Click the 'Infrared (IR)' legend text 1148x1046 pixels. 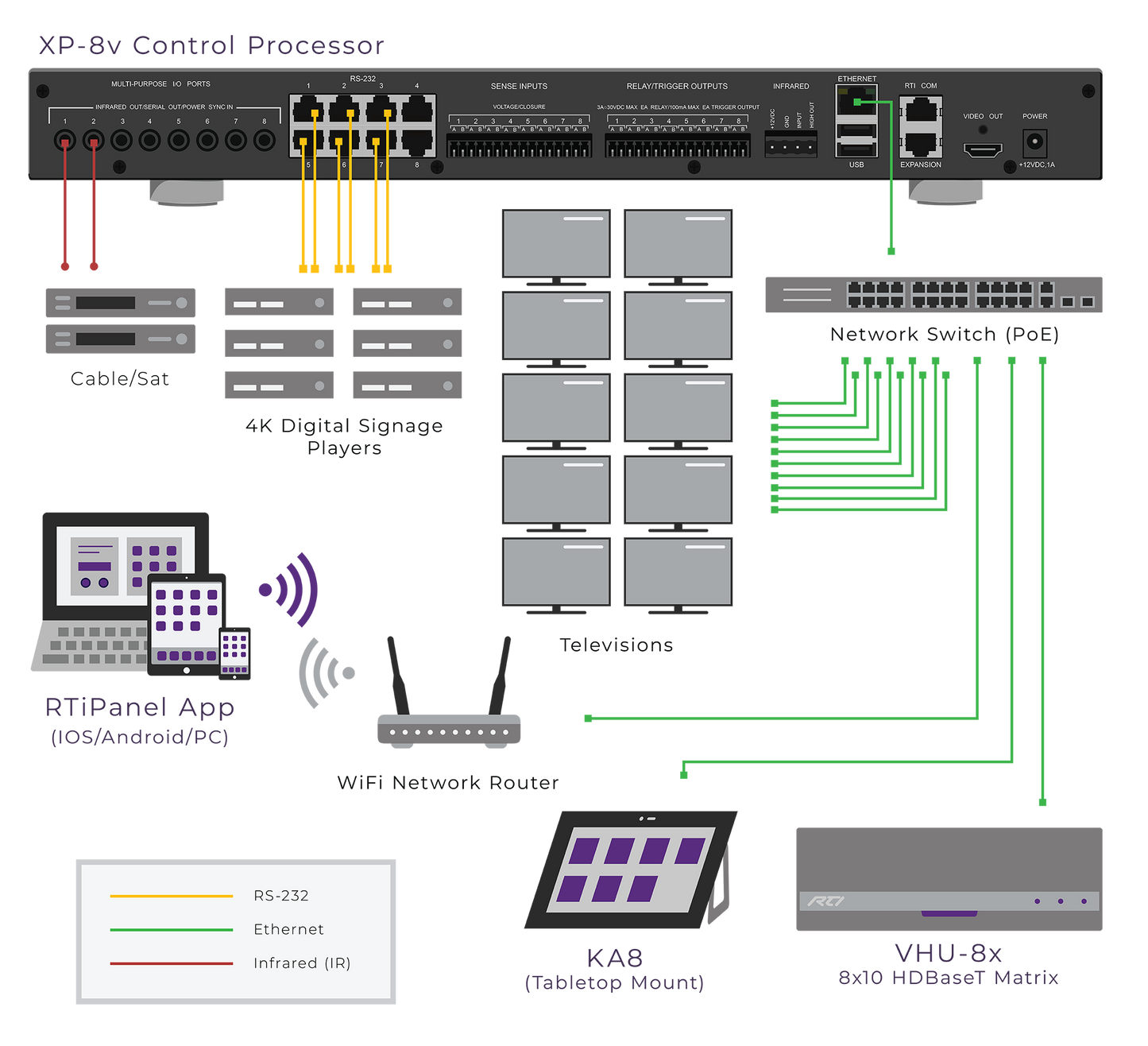[302, 963]
